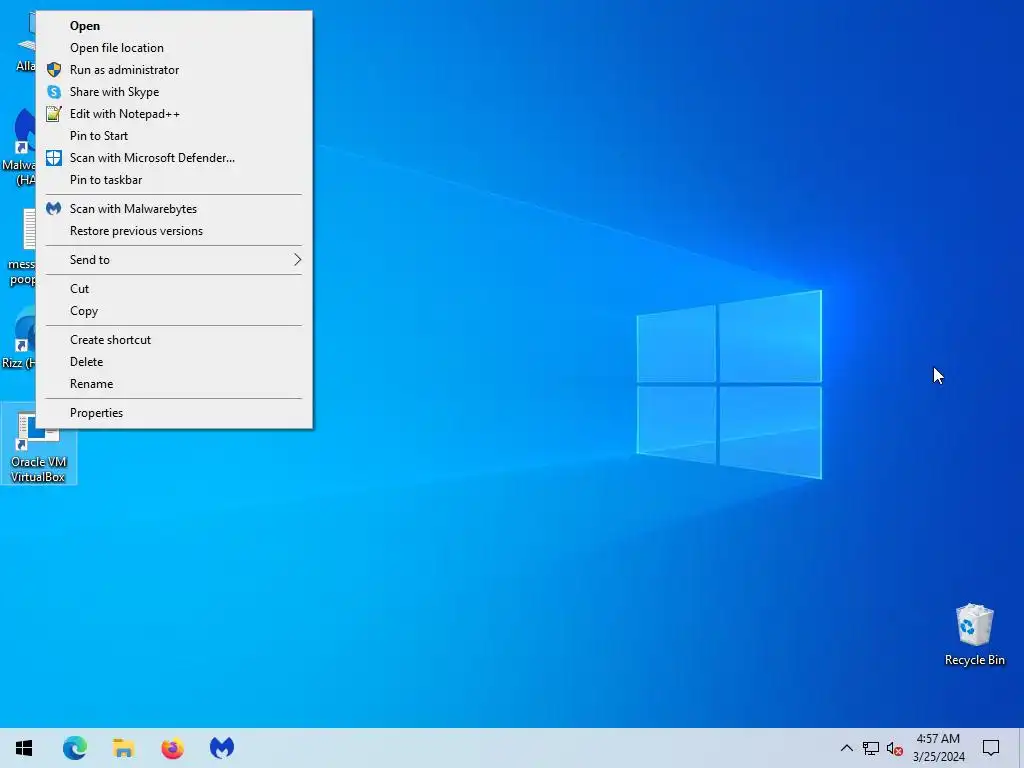Click the Microsoft Defender shield icon
Image resolution: width=1024 pixels, height=768 pixels.
(54, 158)
